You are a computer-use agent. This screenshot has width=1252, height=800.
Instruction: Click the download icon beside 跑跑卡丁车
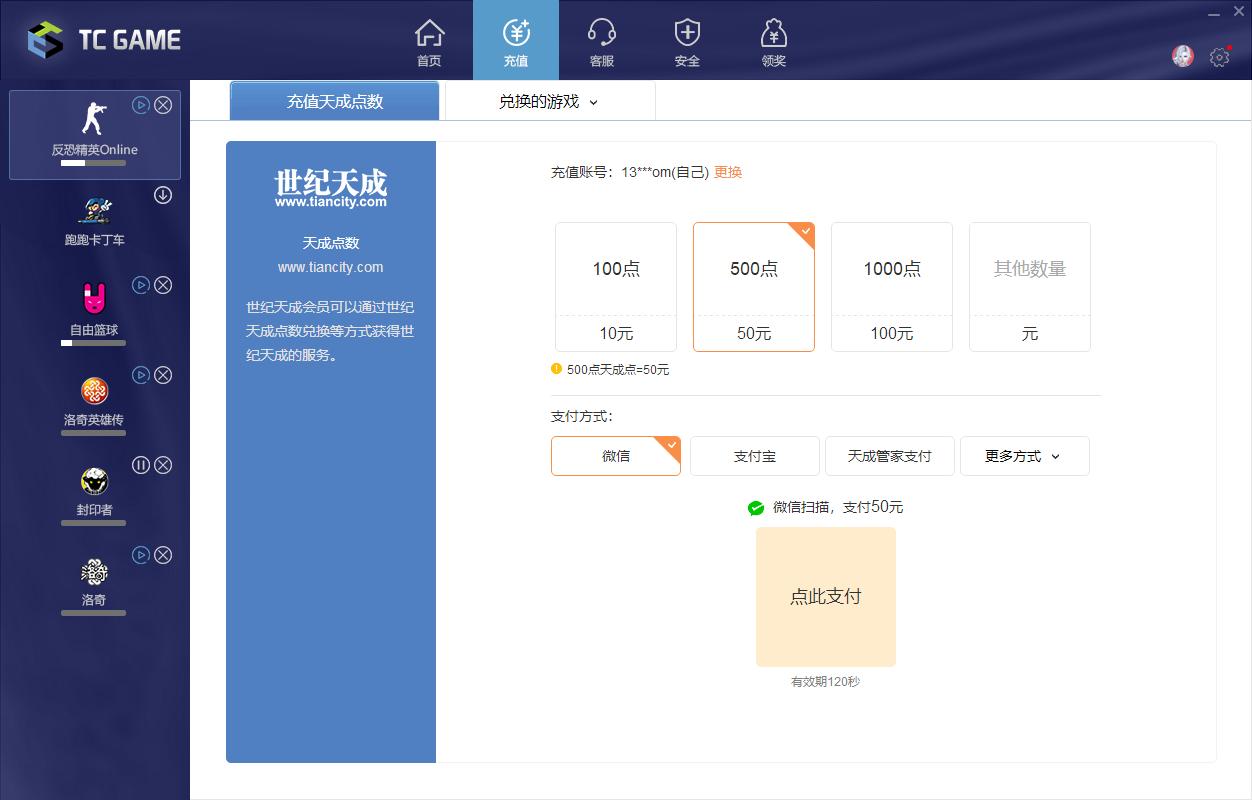pos(162,196)
